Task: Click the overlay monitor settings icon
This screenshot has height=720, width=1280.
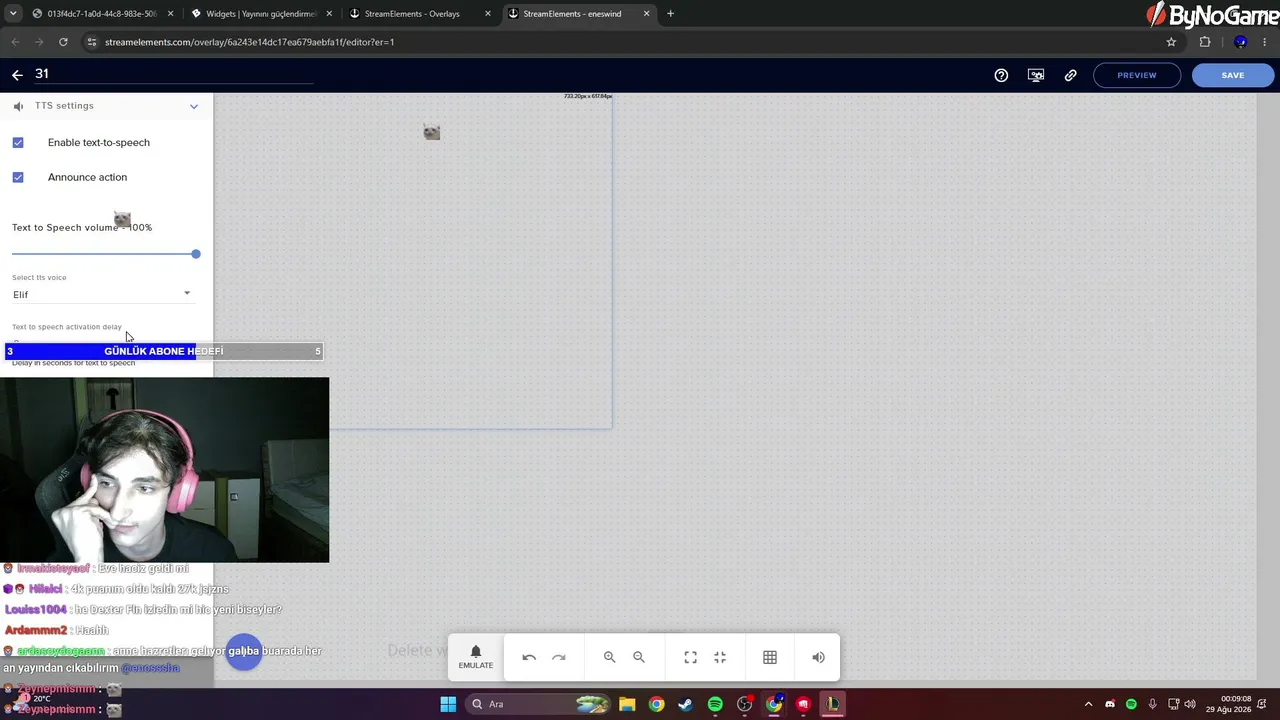Action: [1036, 75]
